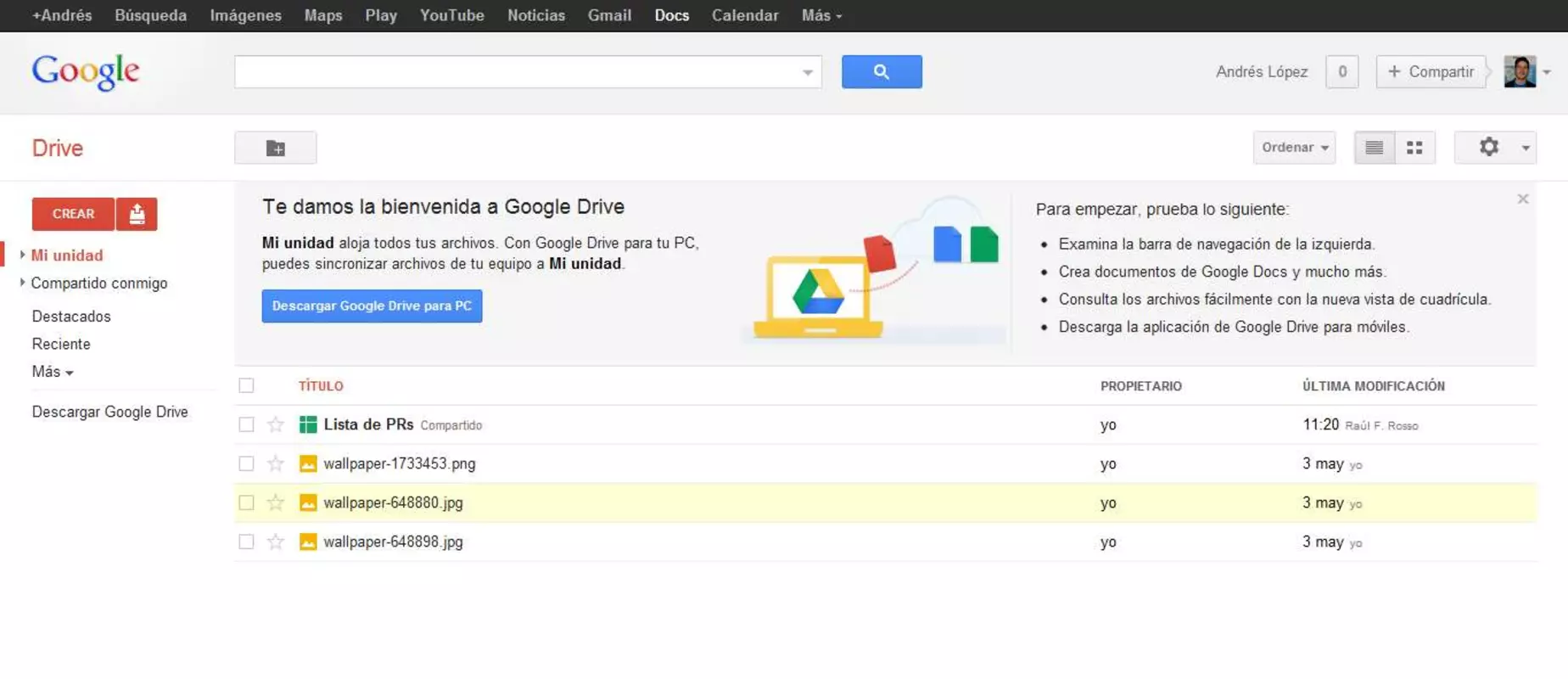Viewport: 1568px width, 679px height.
Task: Open YouTube in the top bar
Action: (x=452, y=15)
